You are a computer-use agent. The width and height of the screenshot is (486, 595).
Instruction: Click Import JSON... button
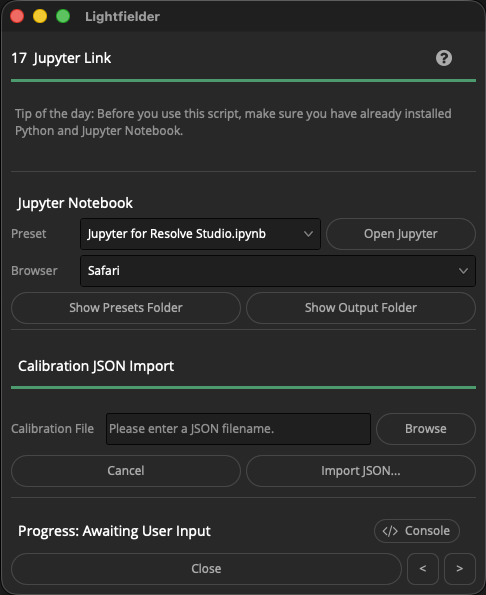coord(361,471)
